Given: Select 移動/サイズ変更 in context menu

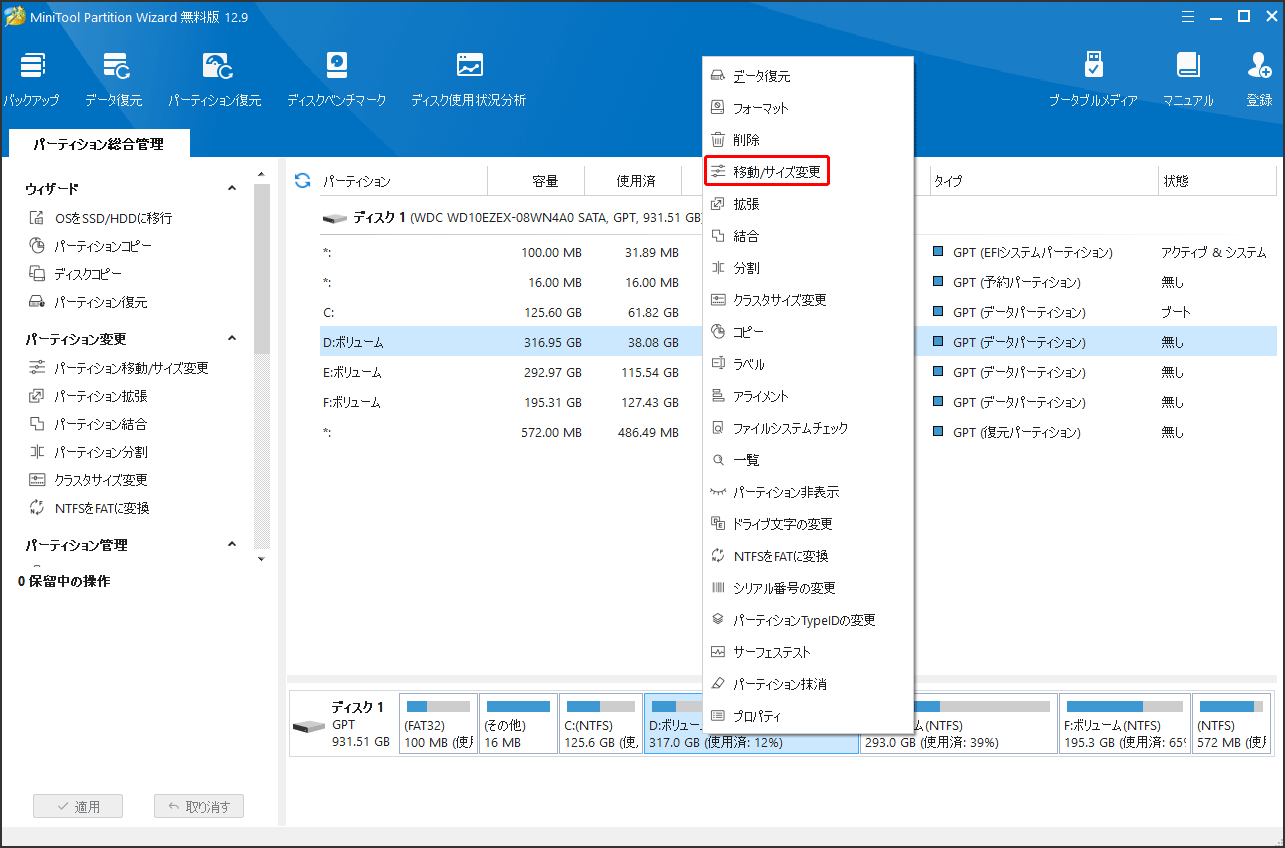Looking at the screenshot, I should pyautogui.click(x=808, y=172).
